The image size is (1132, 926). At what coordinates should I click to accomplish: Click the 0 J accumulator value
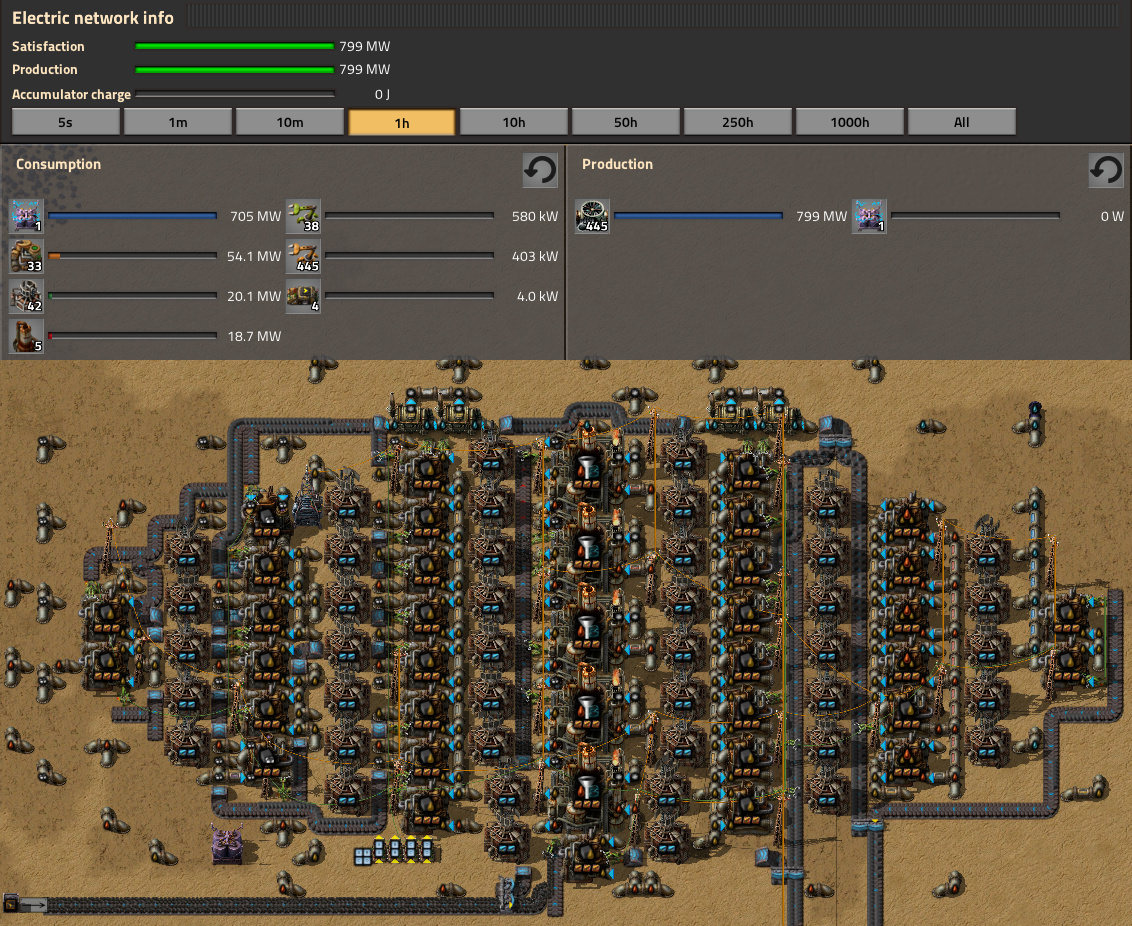[382, 94]
